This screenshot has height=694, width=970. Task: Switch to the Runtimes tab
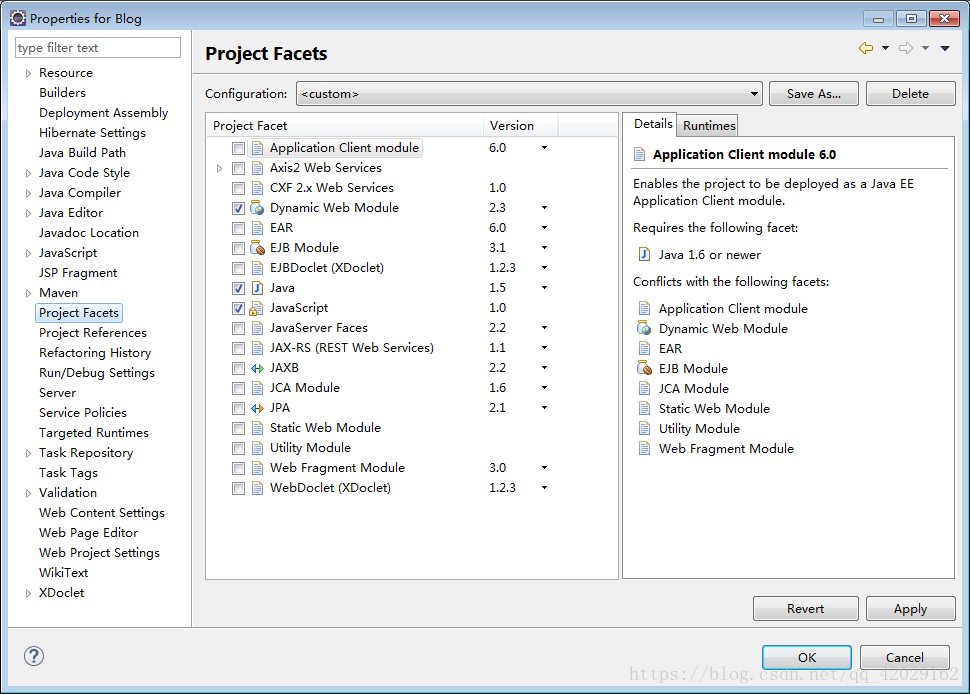click(x=708, y=126)
